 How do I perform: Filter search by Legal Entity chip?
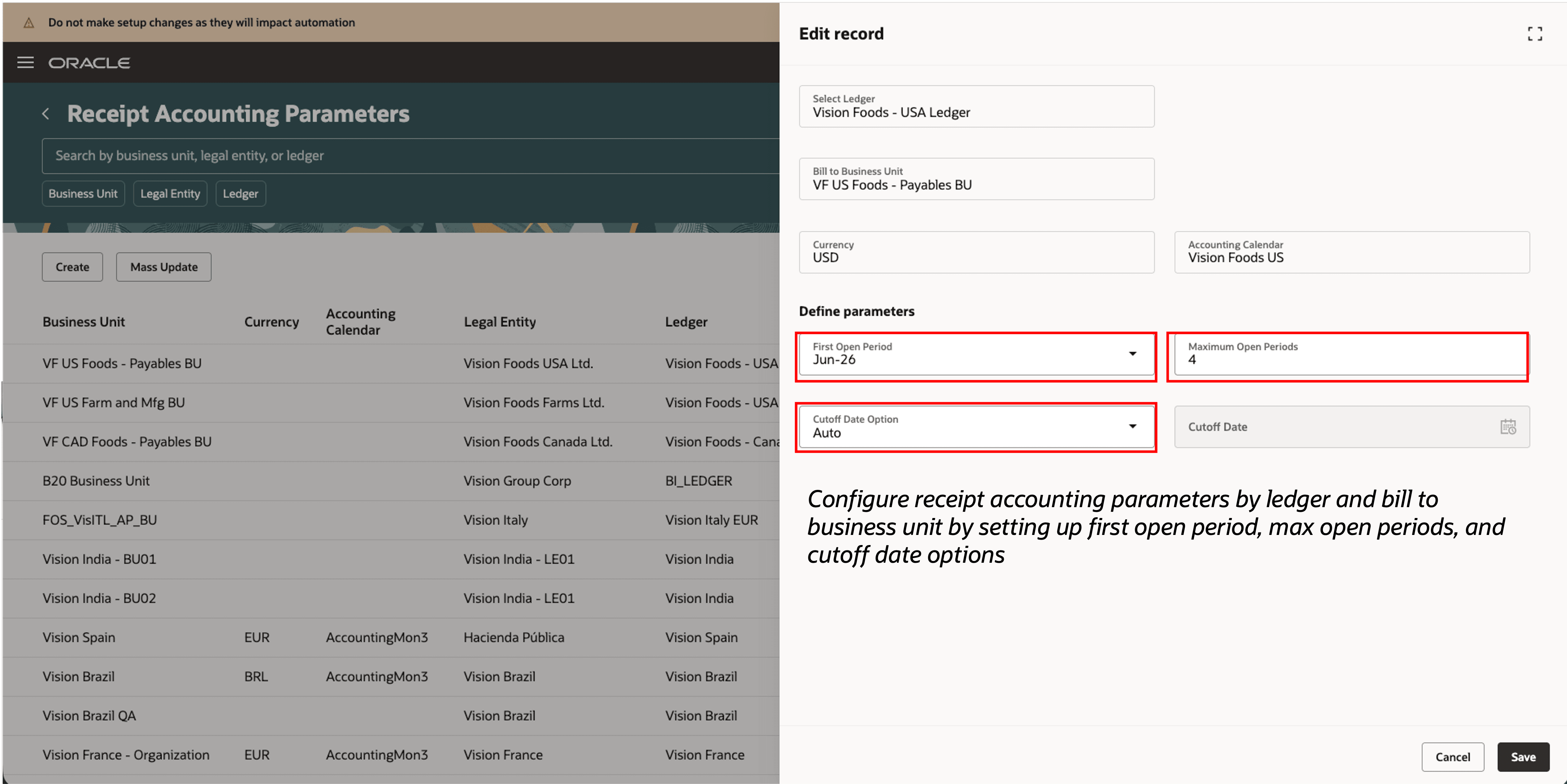coord(170,193)
